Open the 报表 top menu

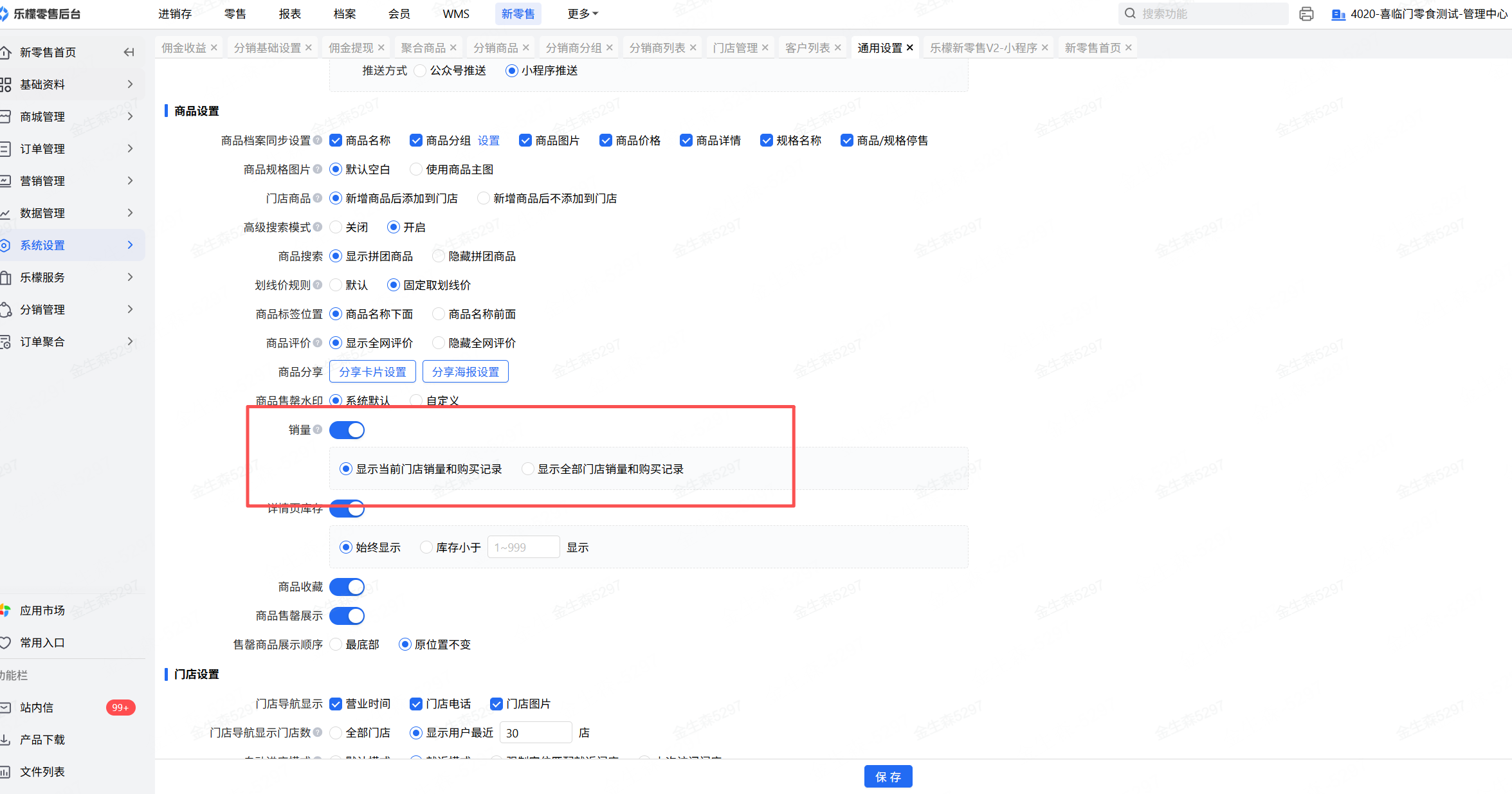click(x=289, y=14)
